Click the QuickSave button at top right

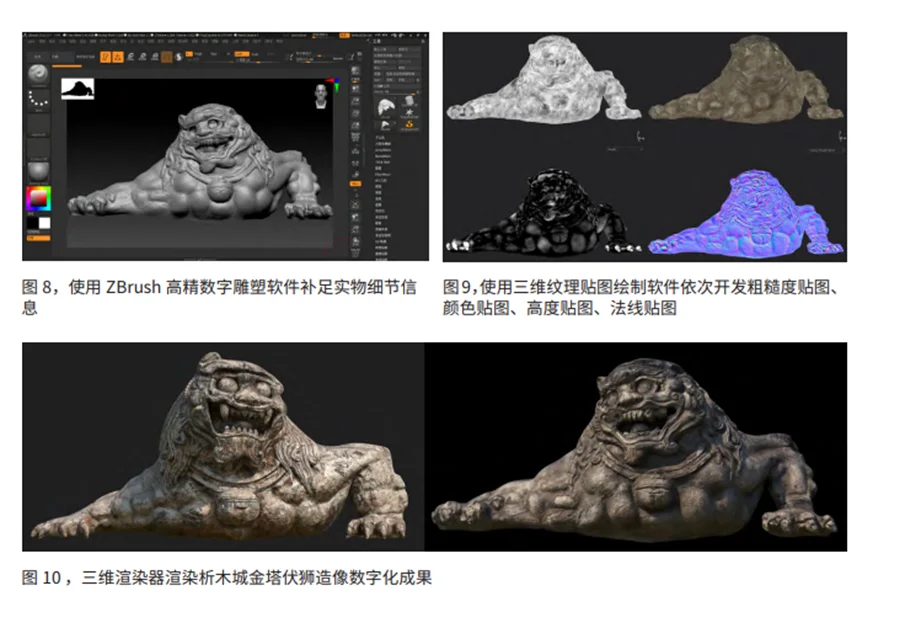click(x=344, y=33)
